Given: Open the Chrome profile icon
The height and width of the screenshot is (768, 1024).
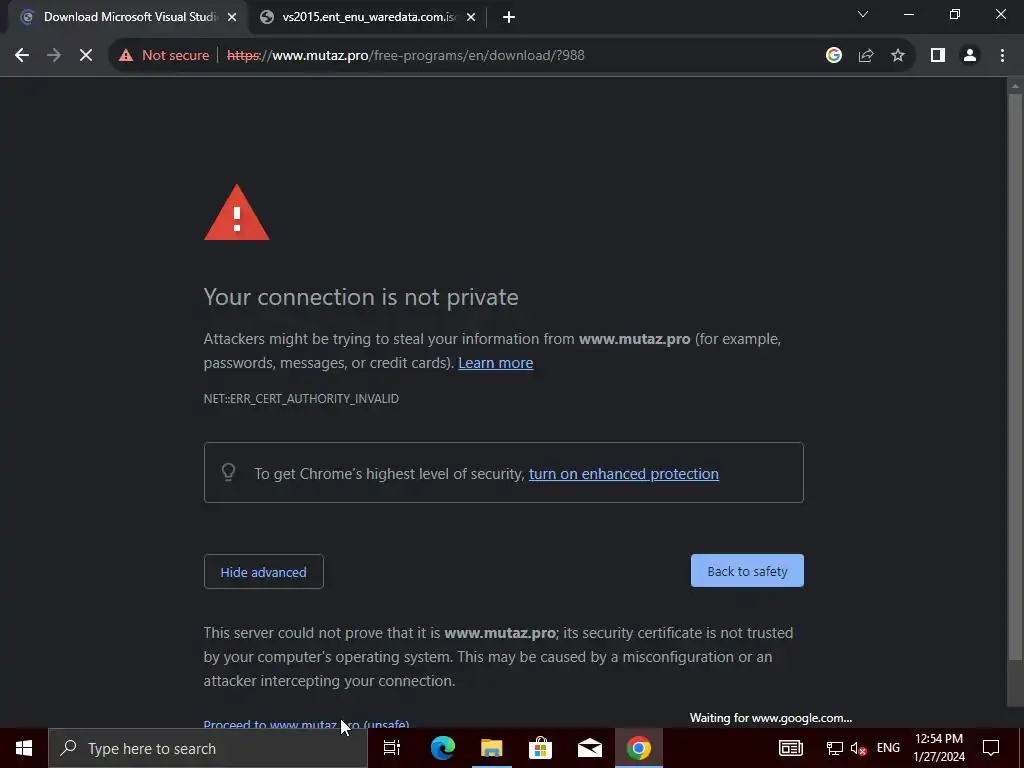Looking at the screenshot, I should point(970,56).
